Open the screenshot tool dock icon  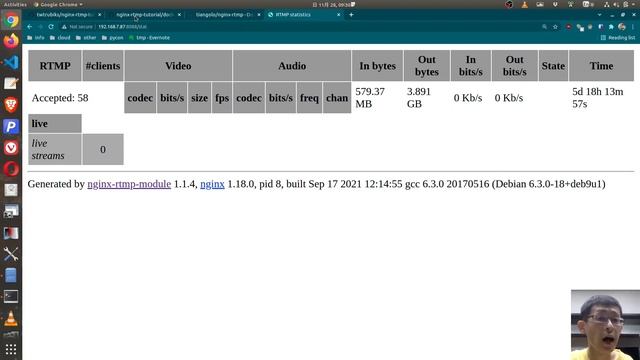[x=11, y=211]
